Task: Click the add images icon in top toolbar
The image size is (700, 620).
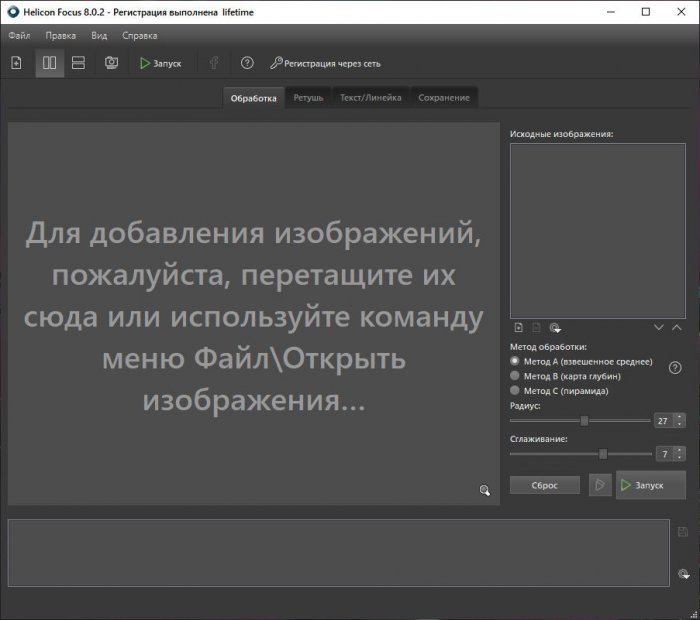Action: pyautogui.click(x=16, y=63)
